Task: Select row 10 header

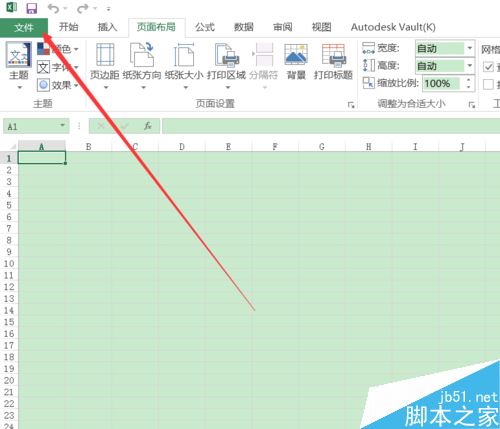Action: (x=9, y=264)
